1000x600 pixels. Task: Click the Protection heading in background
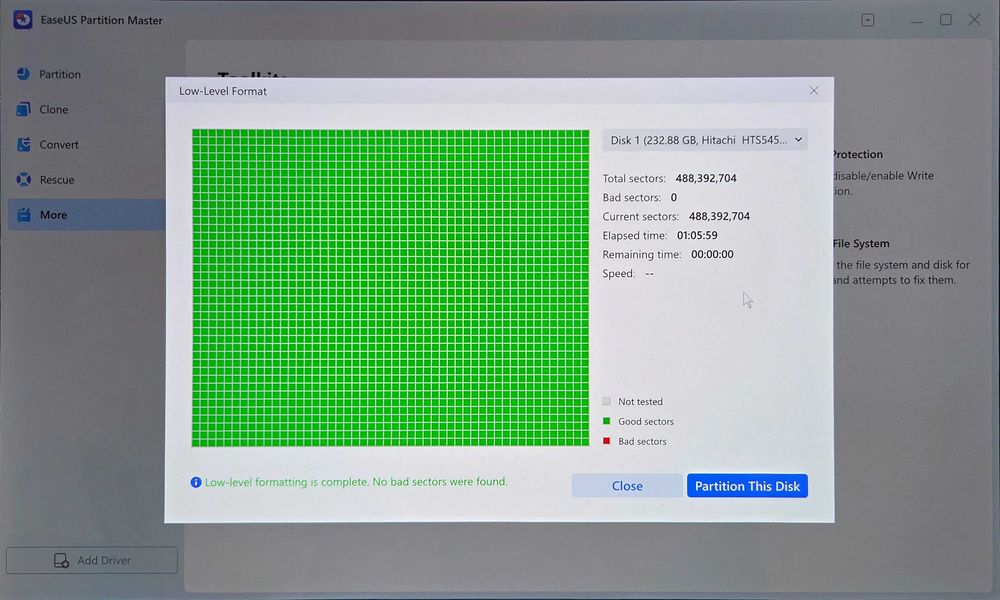pos(858,154)
